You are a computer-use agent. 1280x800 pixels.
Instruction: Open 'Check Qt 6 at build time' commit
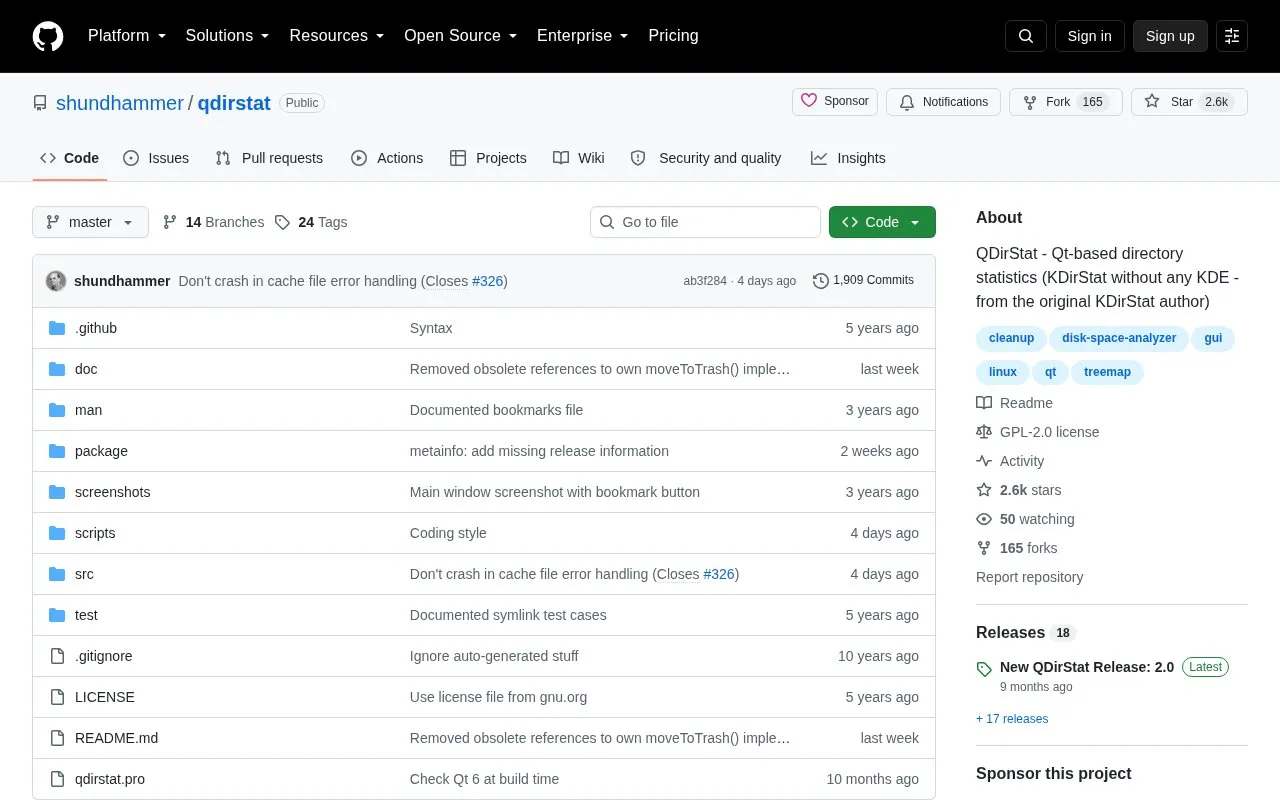point(484,779)
